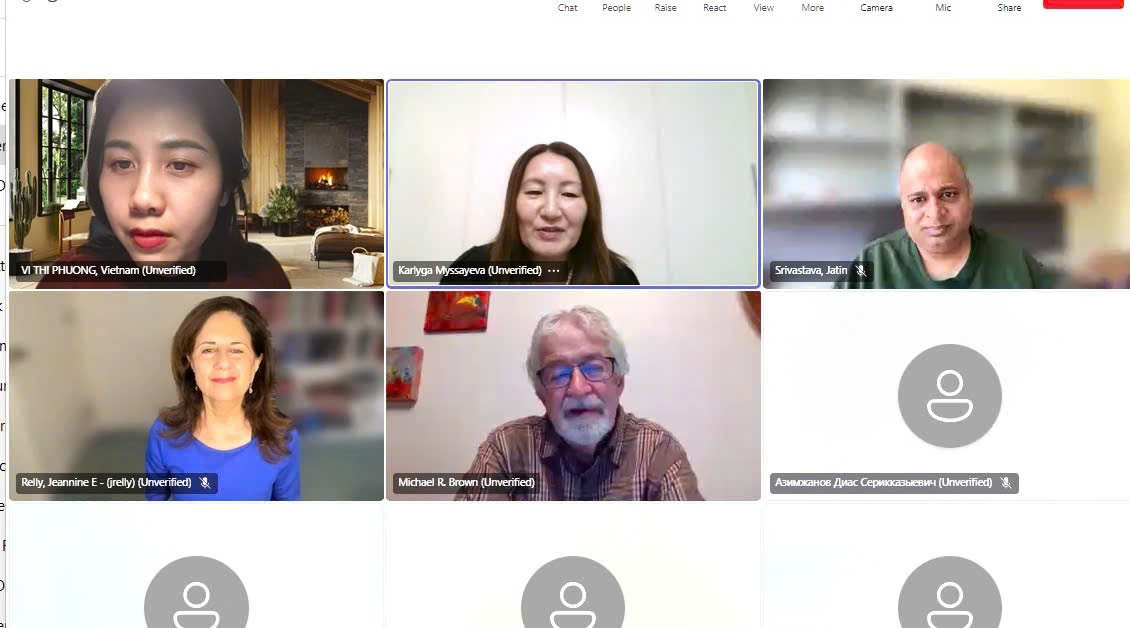Viewport: 1130px width, 628px height.
Task: Open the React menu
Action: [x=714, y=7]
